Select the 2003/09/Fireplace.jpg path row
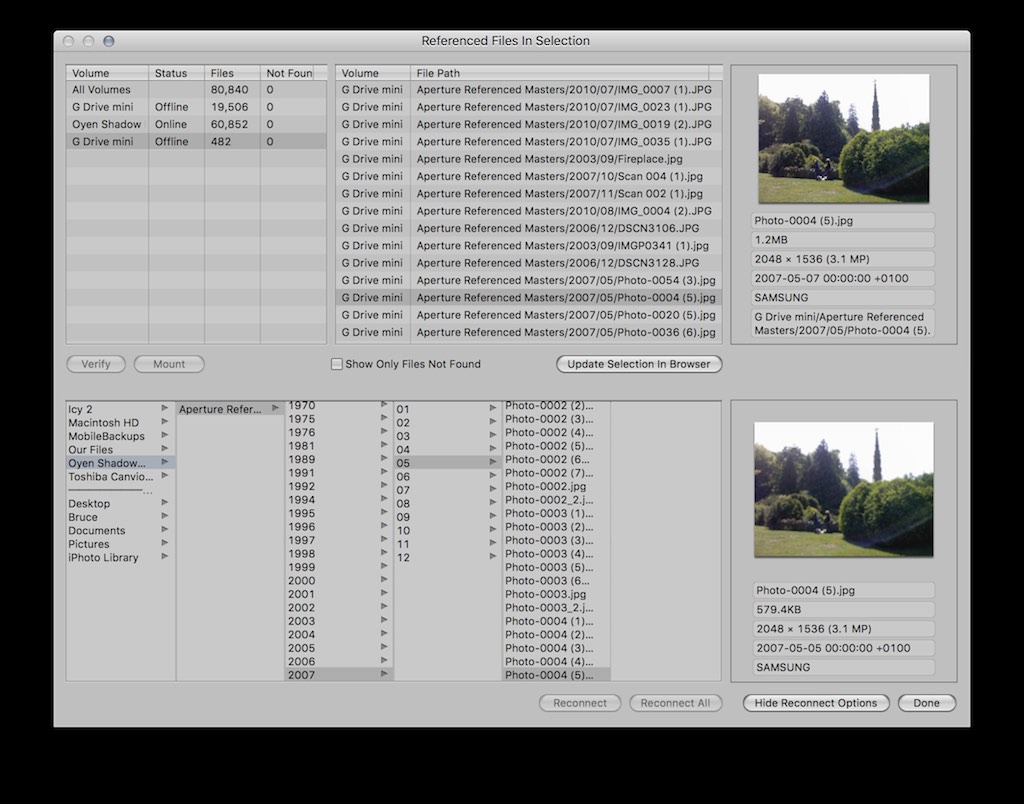 pyautogui.click(x=529, y=159)
